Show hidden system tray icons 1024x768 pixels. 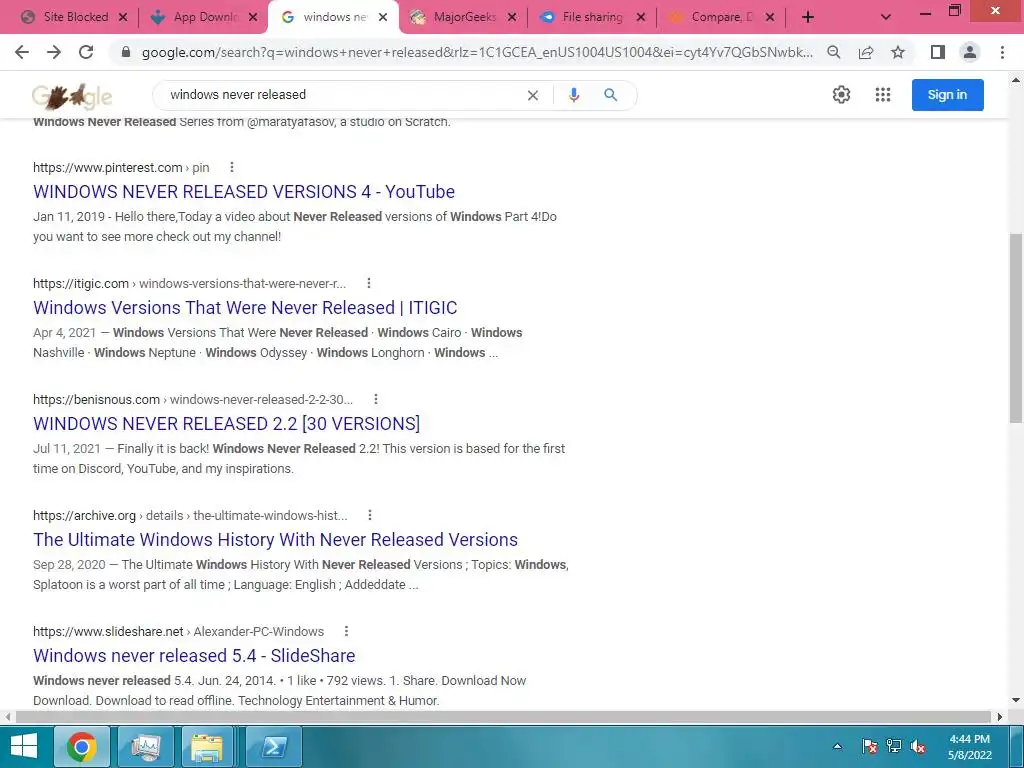click(838, 746)
